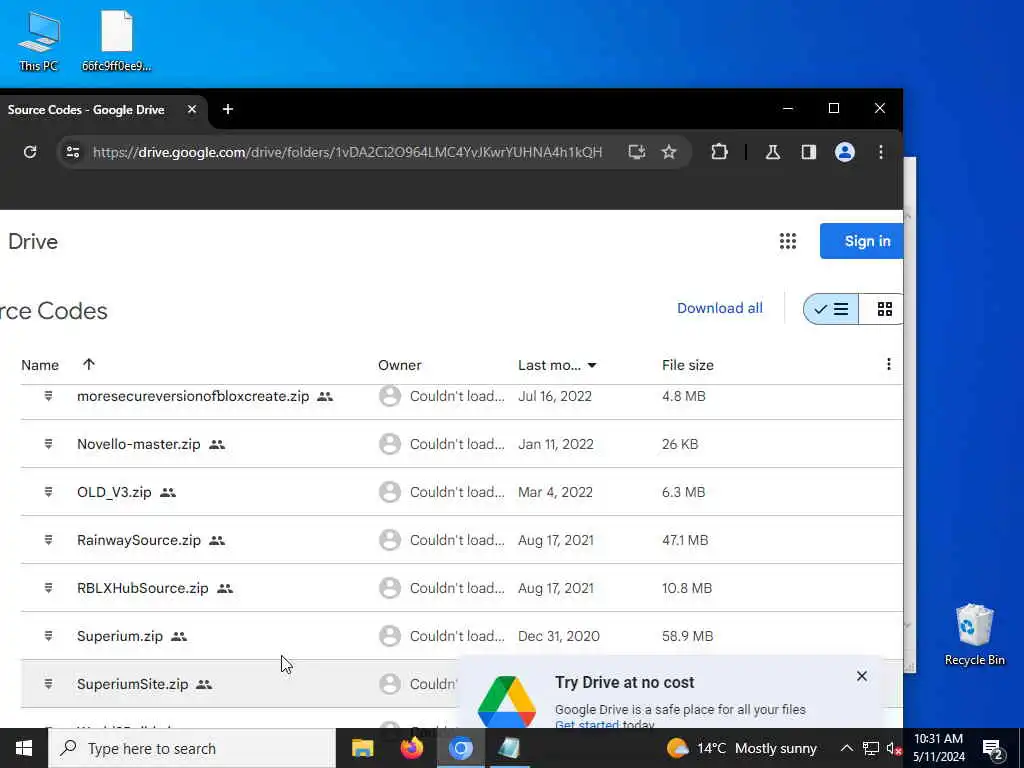Click the Dec 31, 2020 date cell
1024x768 pixels.
point(558,636)
